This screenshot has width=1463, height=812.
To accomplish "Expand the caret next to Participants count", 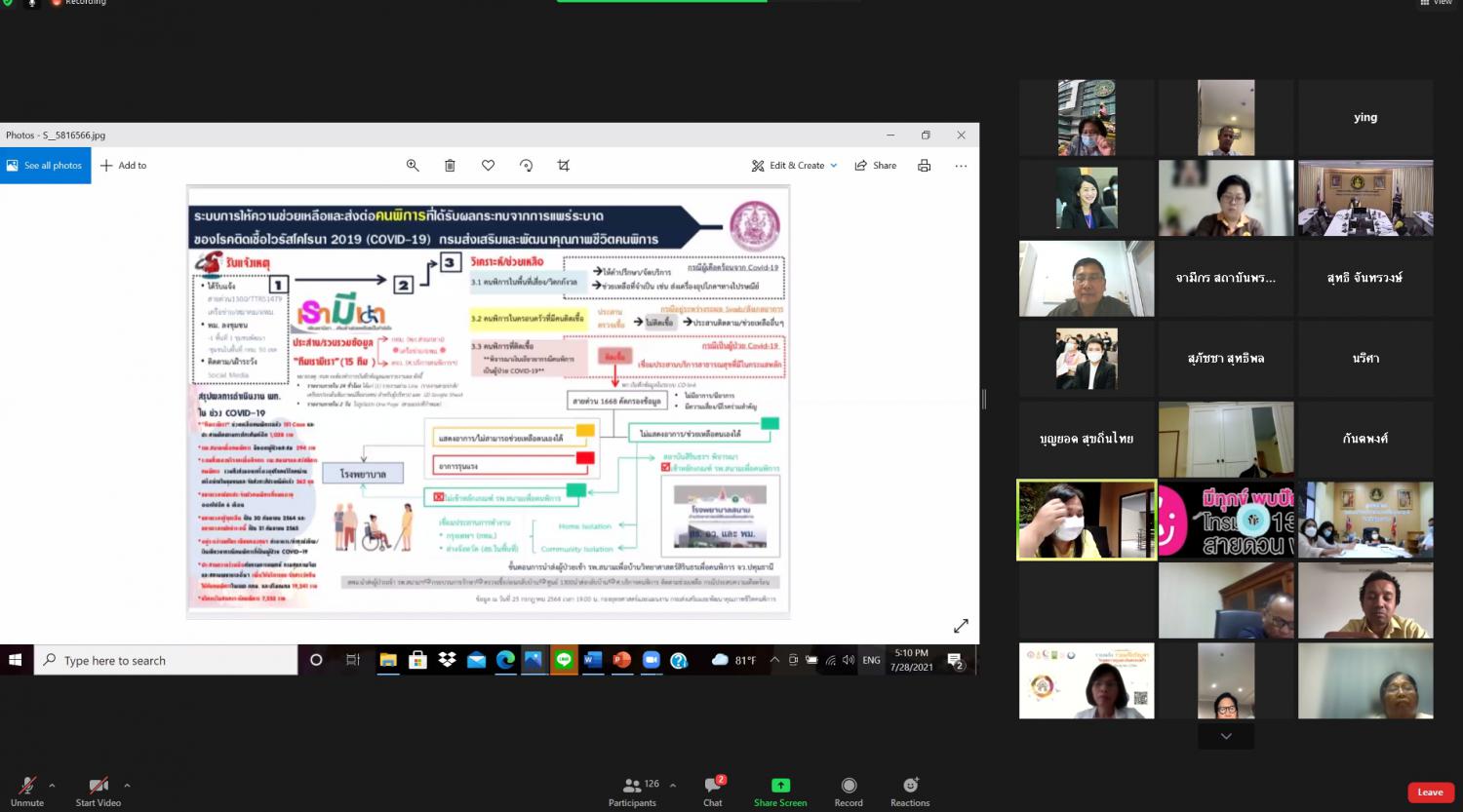I will click(673, 786).
